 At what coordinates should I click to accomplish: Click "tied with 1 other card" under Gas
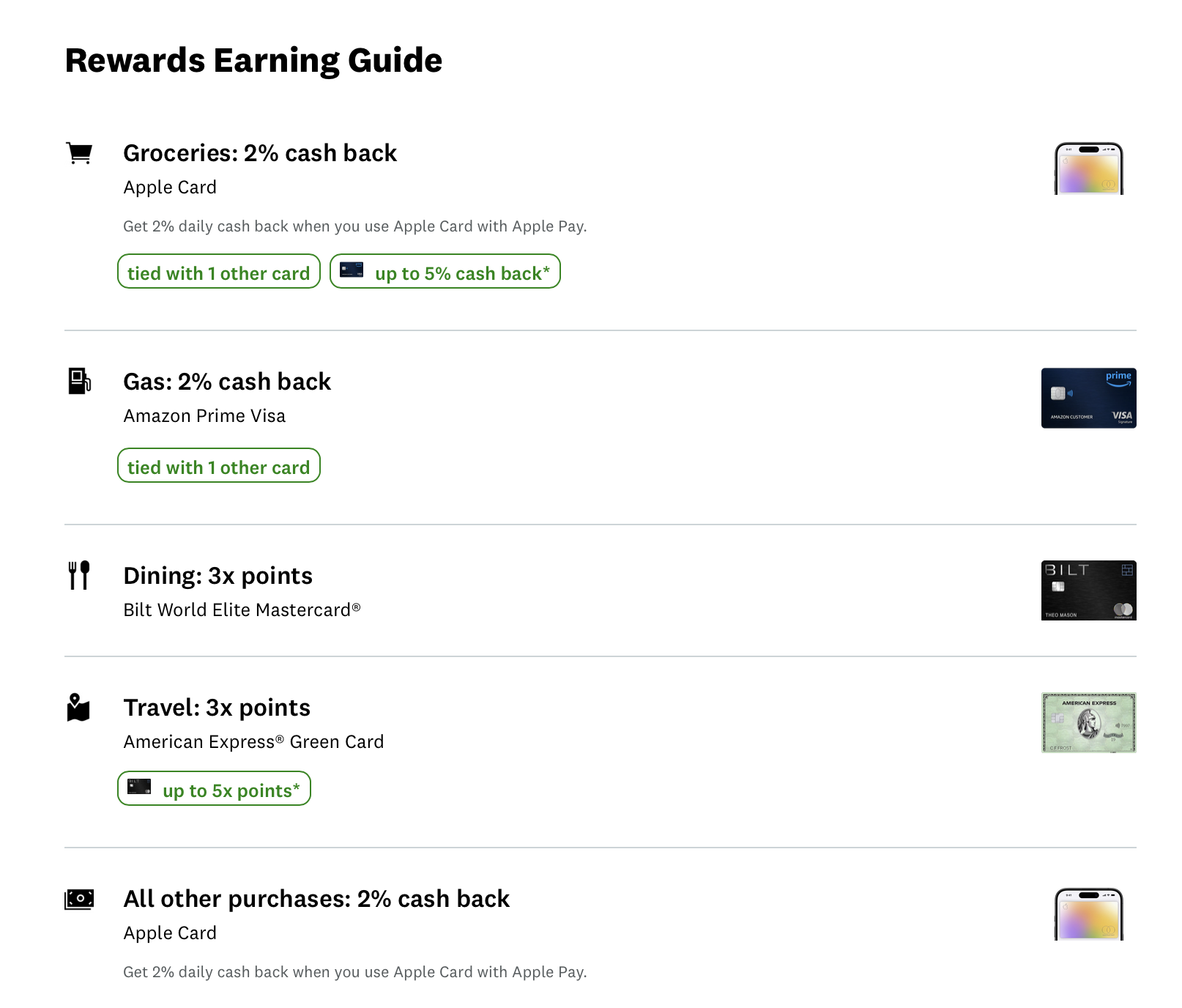click(x=218, y=466)
